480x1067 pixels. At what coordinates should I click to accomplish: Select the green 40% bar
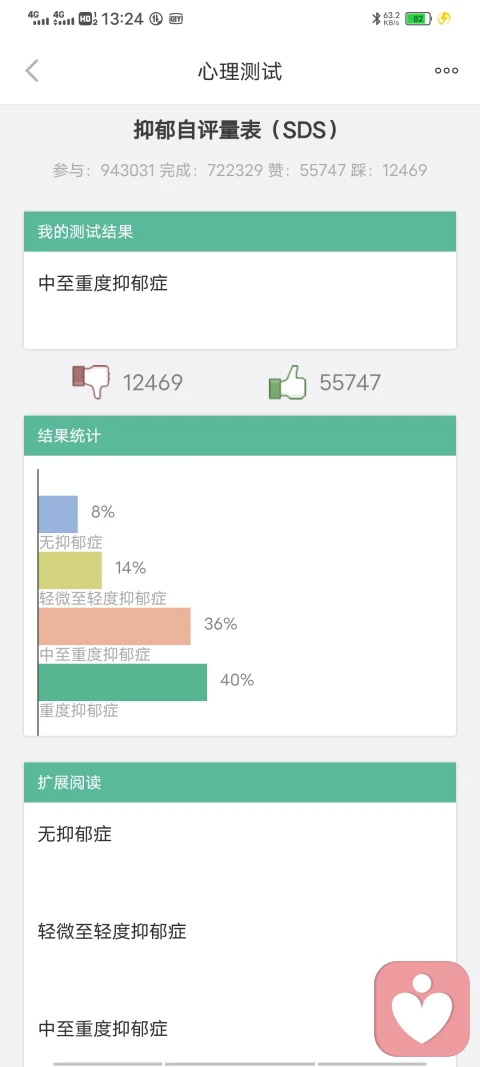pos(123,682)
